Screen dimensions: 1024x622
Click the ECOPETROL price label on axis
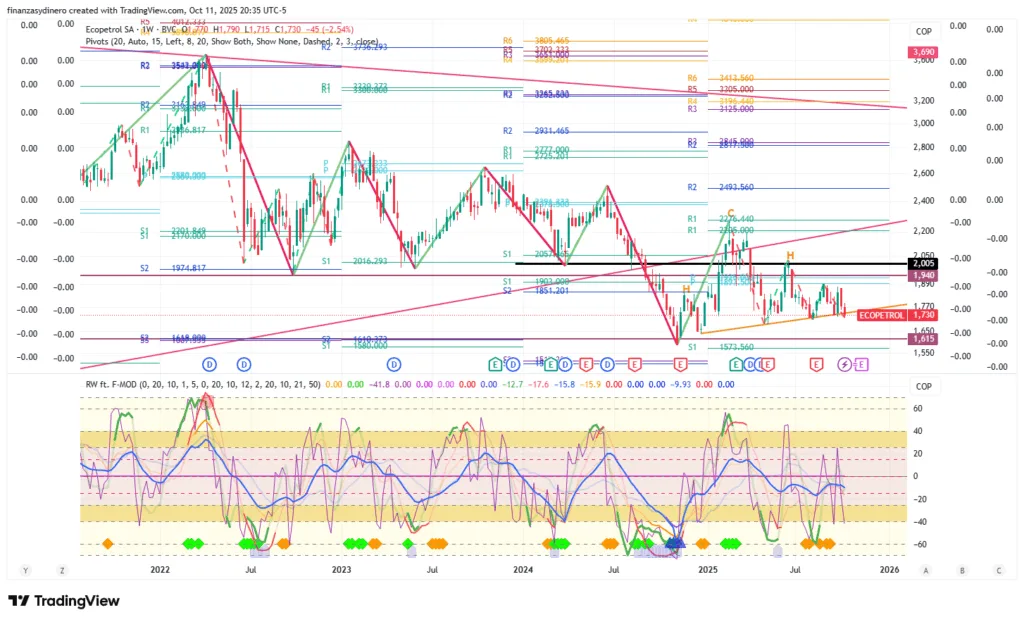coord(881,315)
